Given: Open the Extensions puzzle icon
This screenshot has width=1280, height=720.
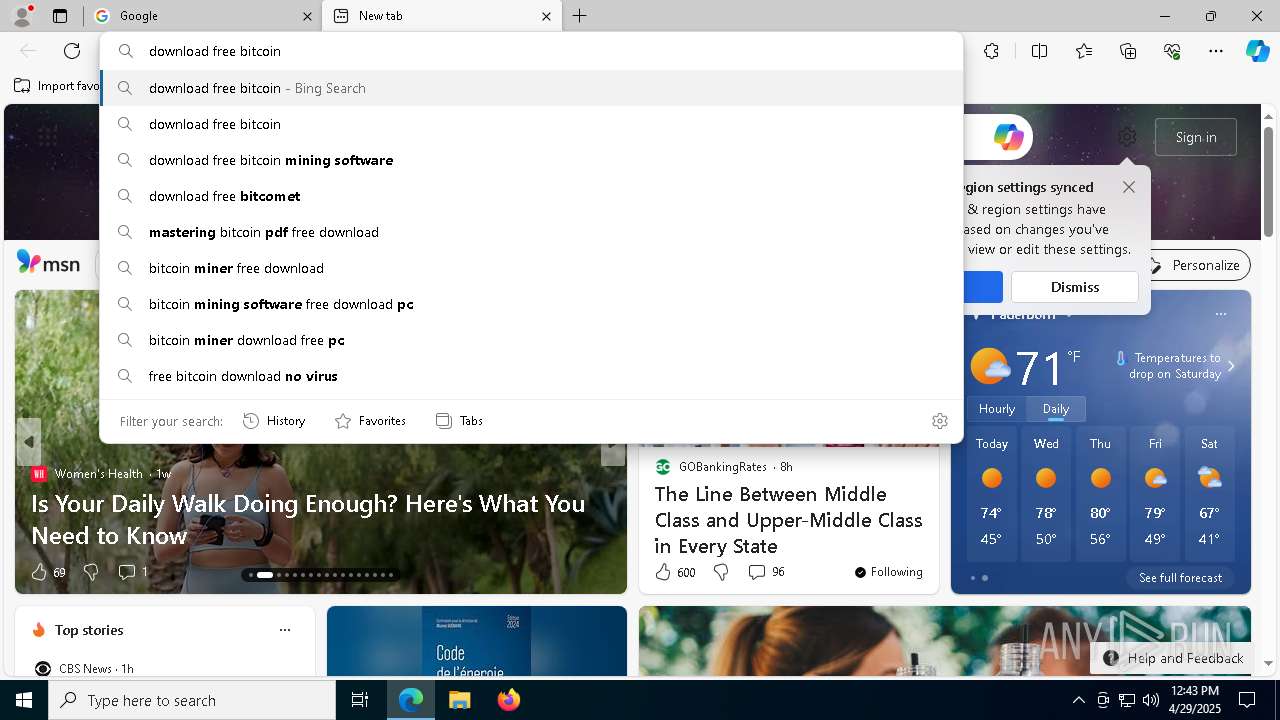Looking at the screenshot, I should coord(991,51).
